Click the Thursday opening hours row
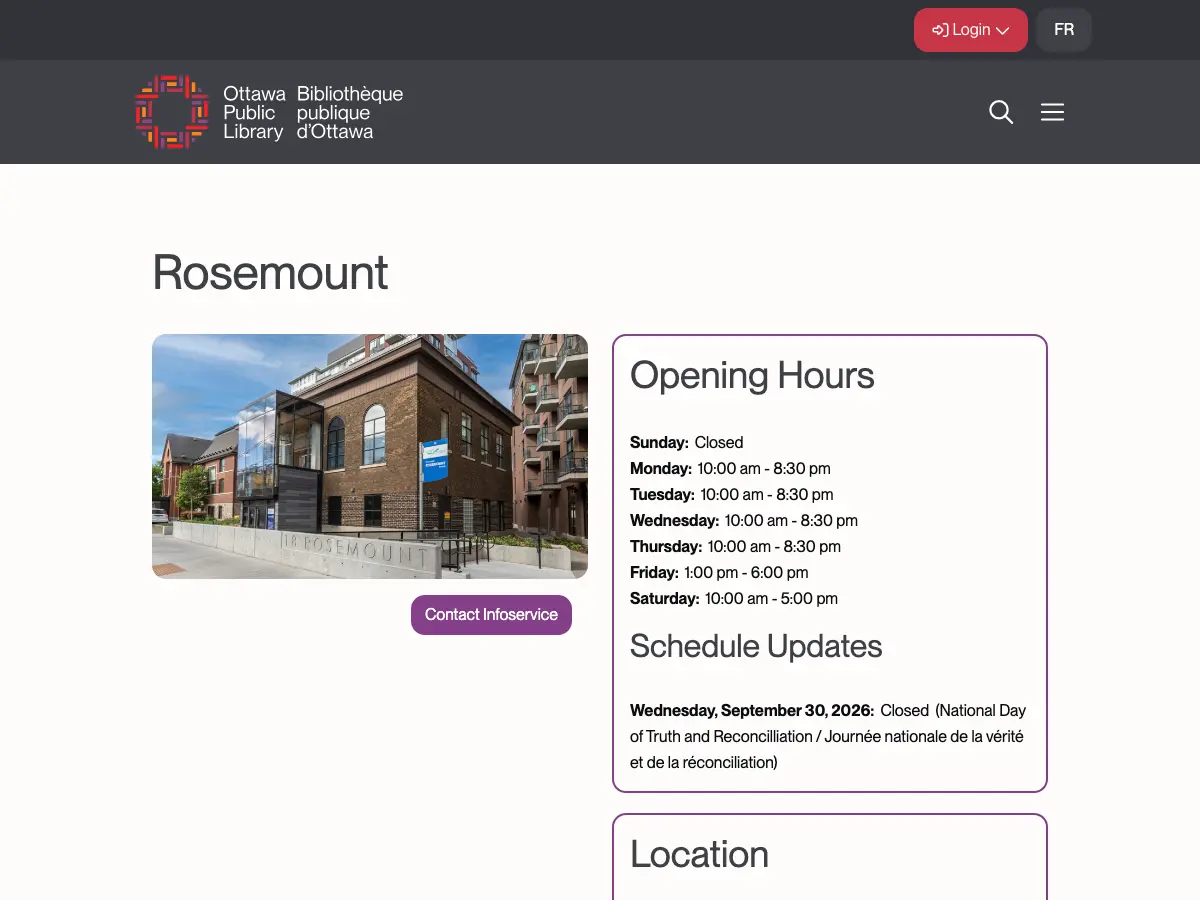The height and width of the screenshot is (900, 1200). 735,546
